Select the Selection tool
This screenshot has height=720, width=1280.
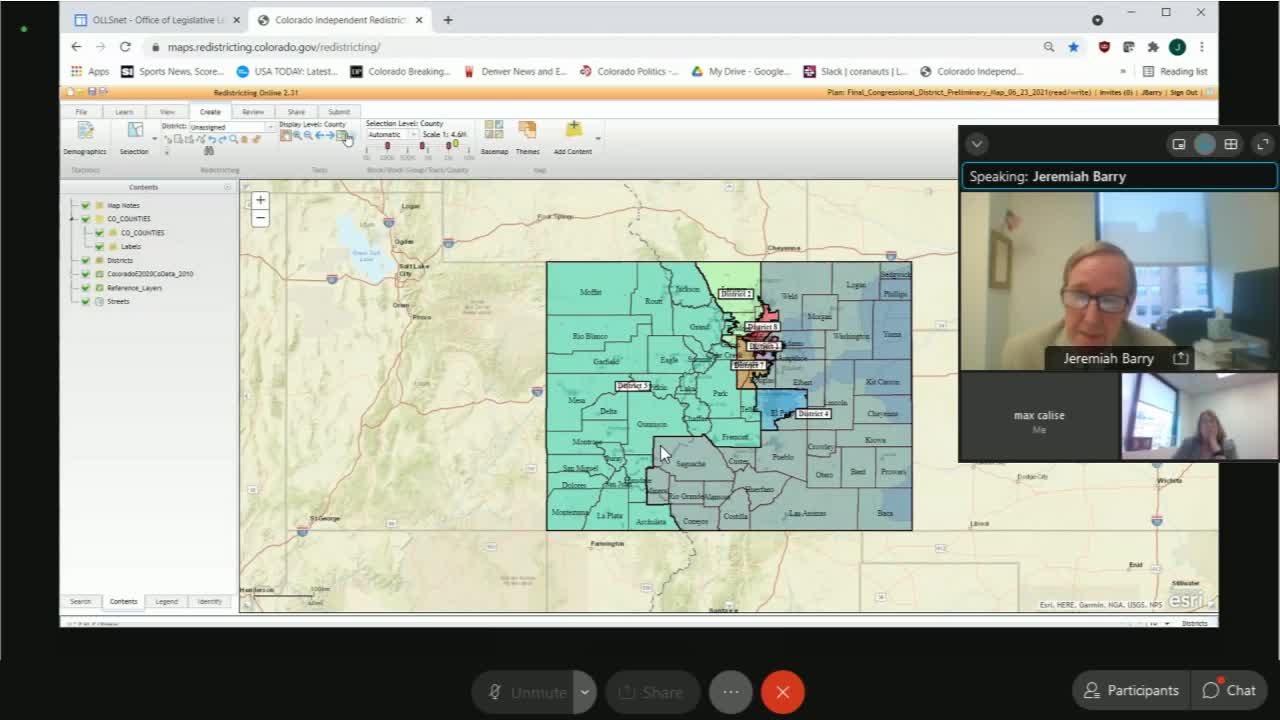click(x=133, y=137)
